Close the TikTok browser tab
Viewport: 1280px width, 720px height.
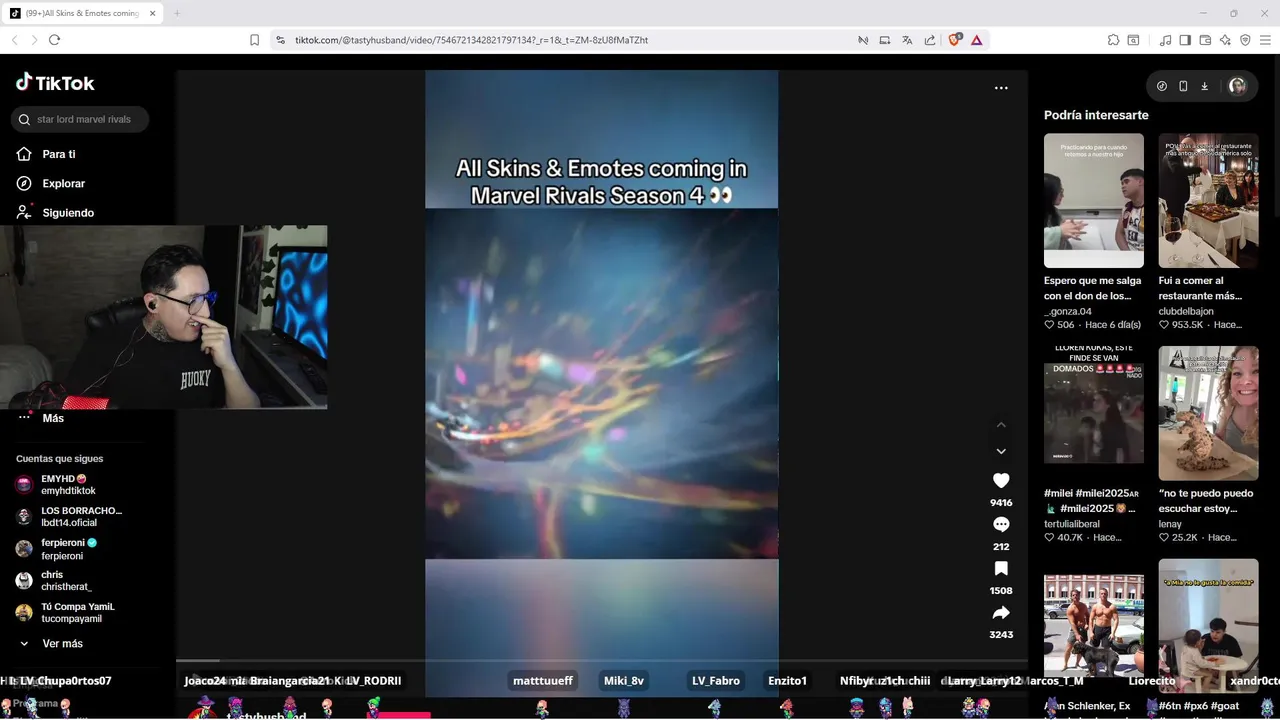pyautogui.click(x=153, y=13)
